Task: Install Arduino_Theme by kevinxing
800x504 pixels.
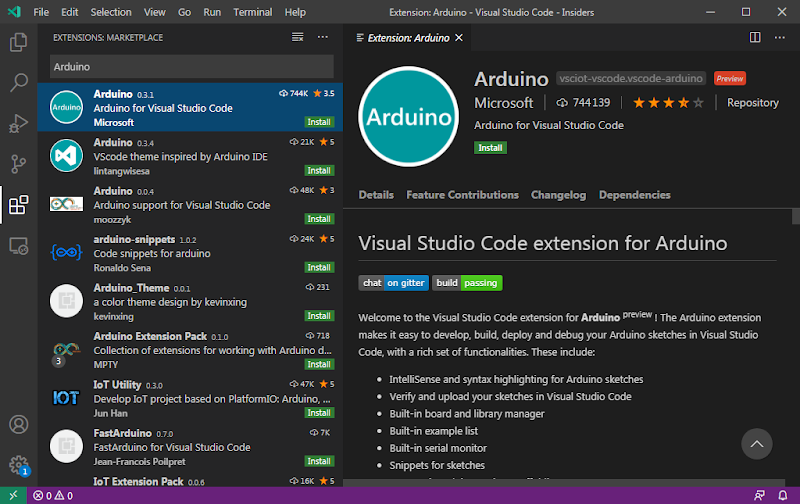Action: point(319,316)
